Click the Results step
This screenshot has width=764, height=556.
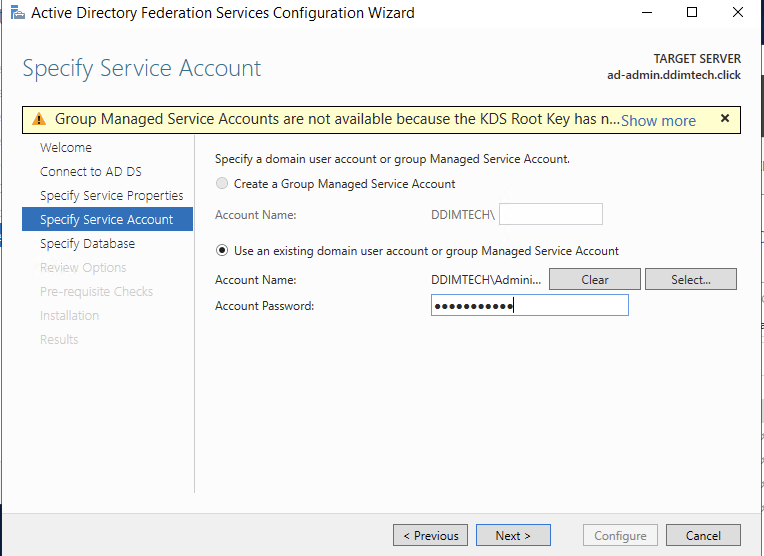pos(59,339)
